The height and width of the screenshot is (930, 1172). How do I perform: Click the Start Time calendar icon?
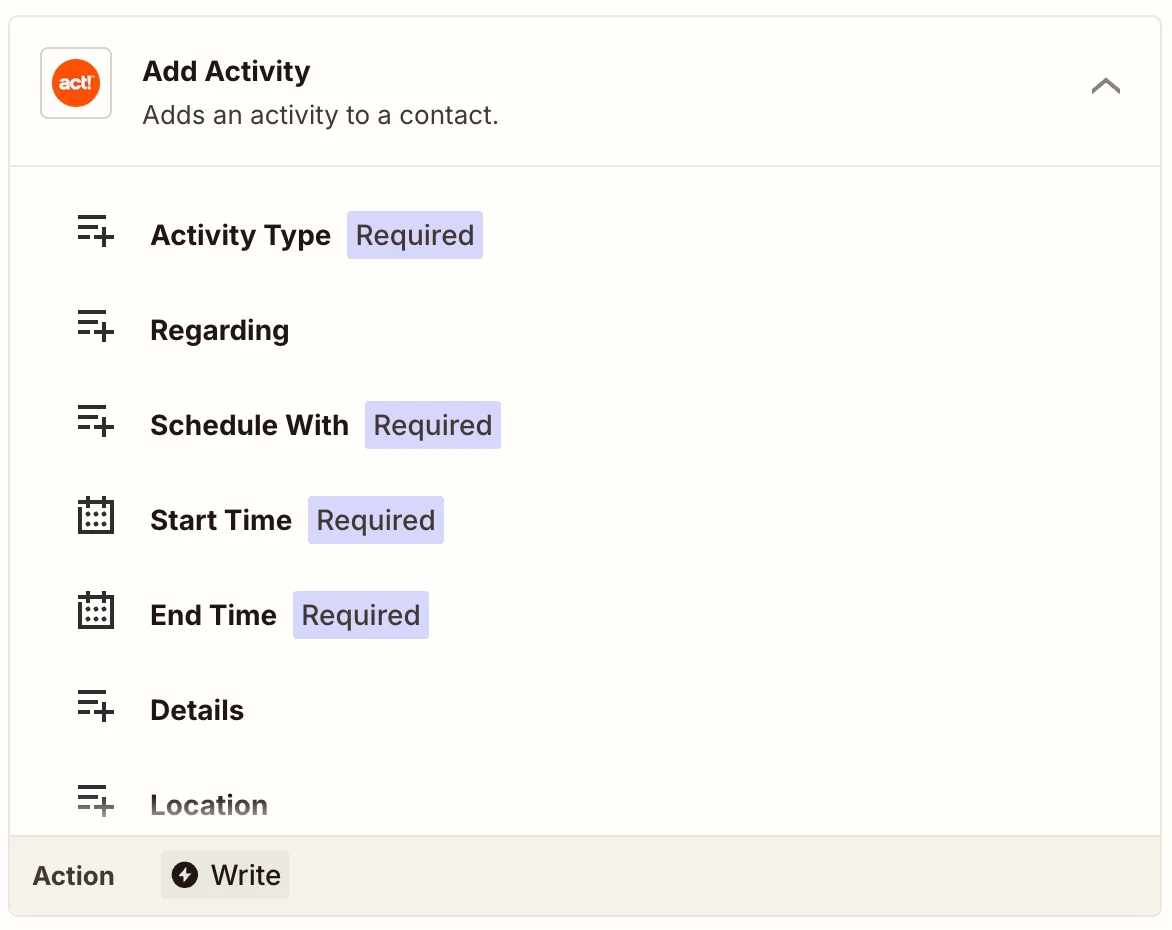click(x=96, y=518)
